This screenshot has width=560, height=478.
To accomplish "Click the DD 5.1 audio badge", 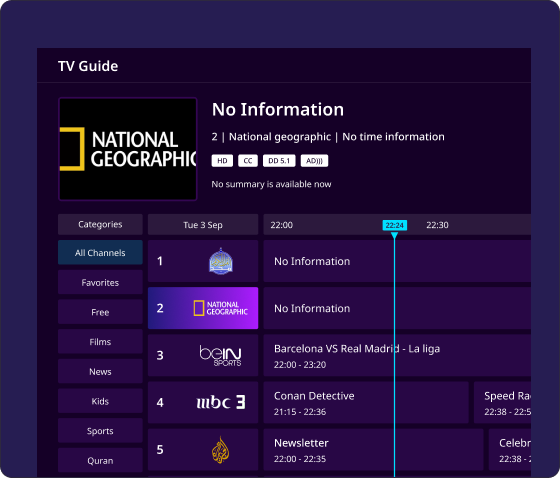I will [279, 161].
